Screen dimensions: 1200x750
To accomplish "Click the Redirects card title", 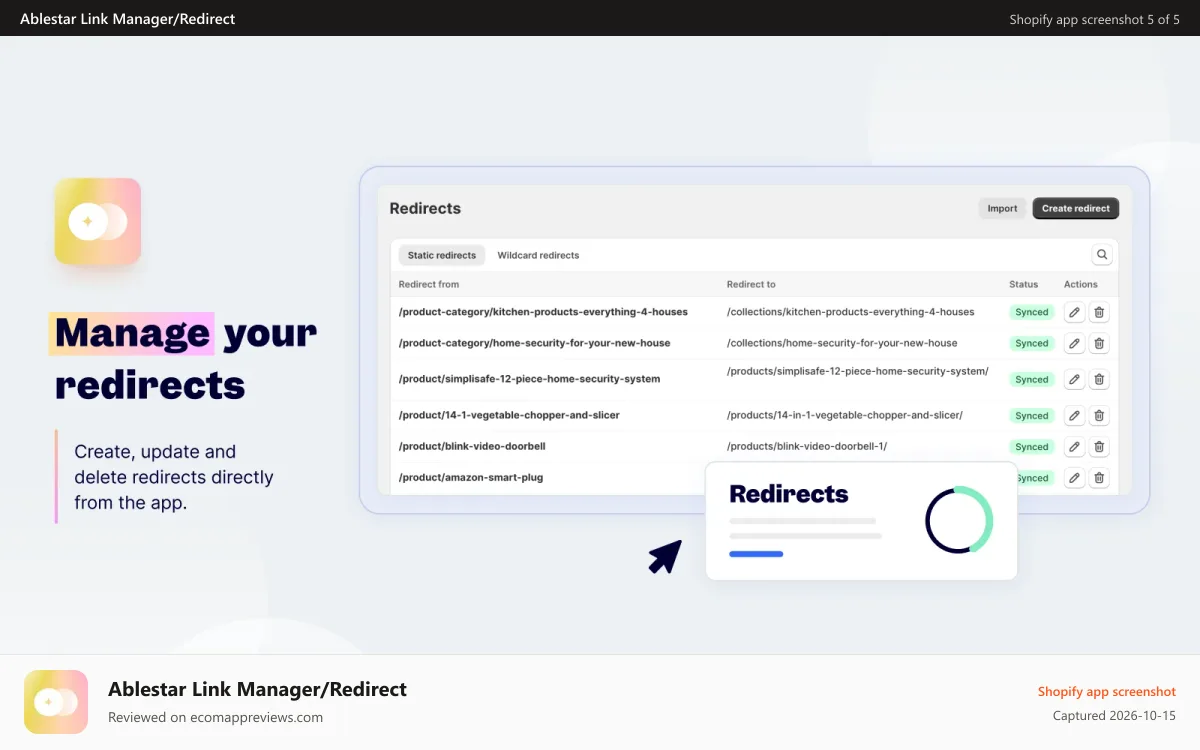I will 789,494.
